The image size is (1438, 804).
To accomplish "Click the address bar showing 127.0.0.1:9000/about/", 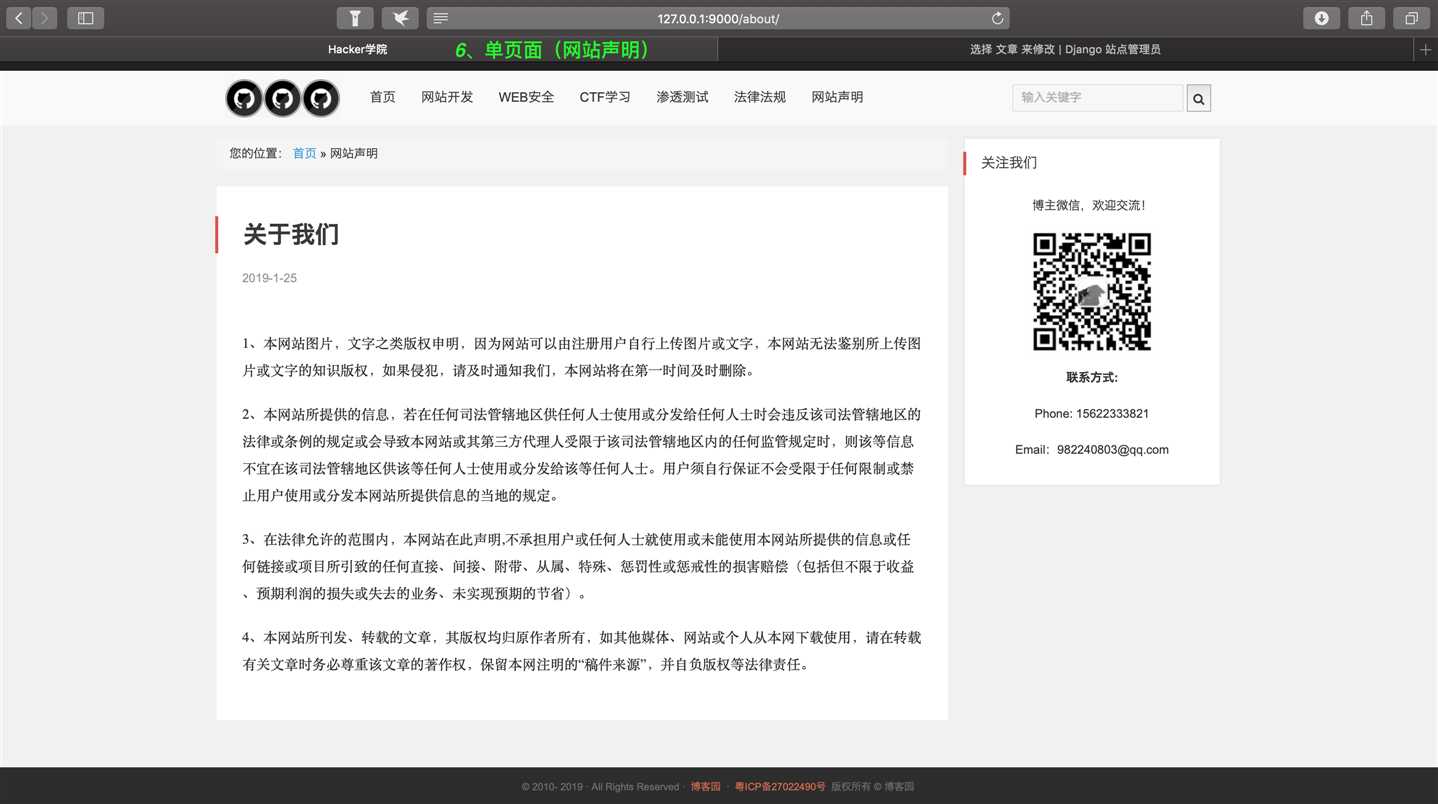I will point(718,18).
